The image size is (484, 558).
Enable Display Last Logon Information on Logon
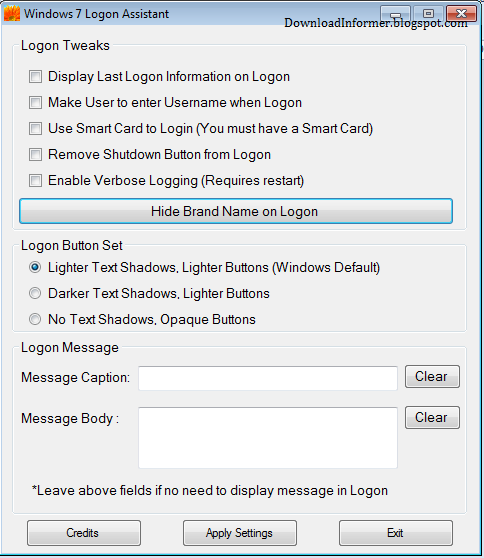coord(35,77)
